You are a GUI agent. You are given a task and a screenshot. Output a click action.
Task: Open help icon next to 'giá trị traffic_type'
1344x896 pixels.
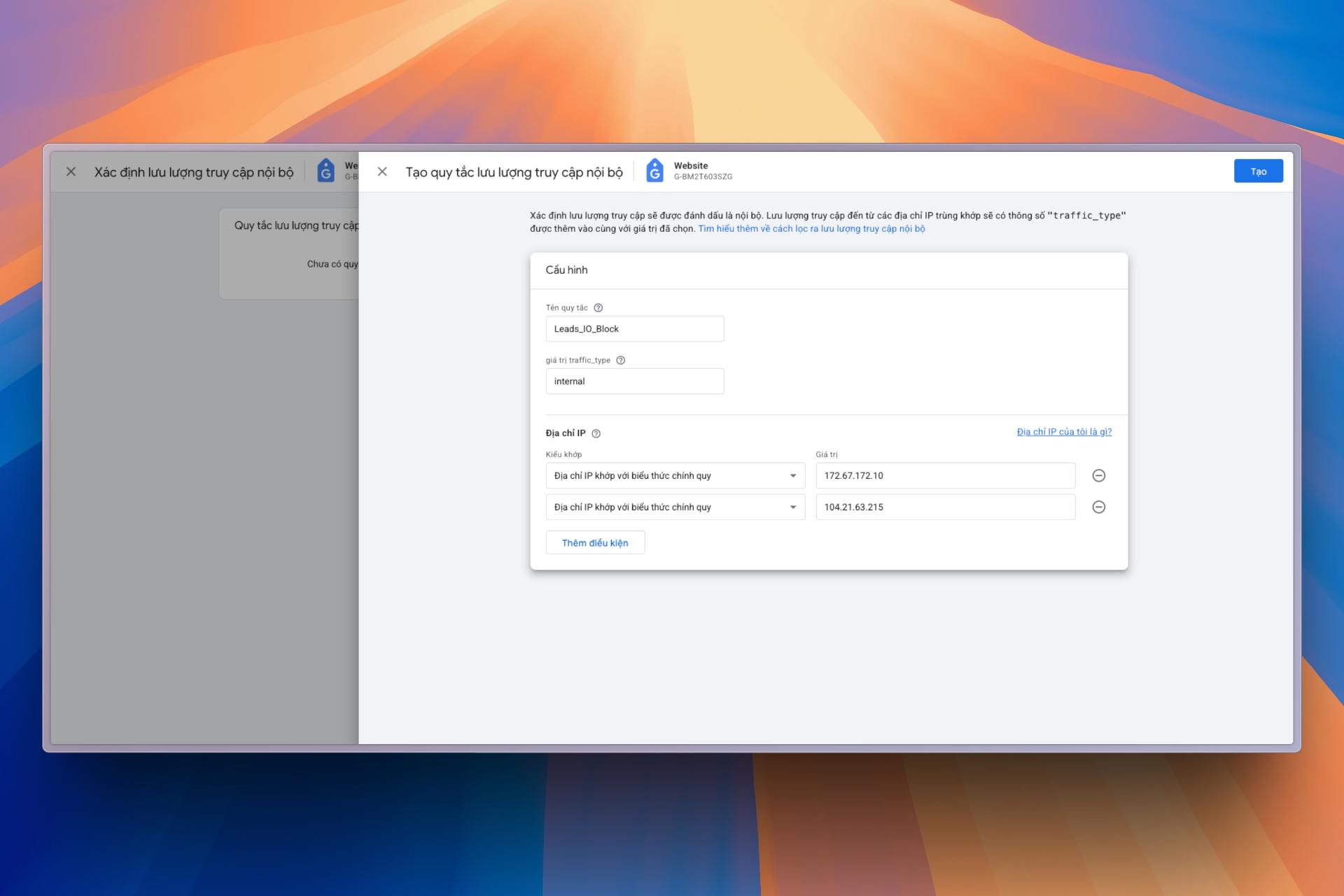point(621,360)
